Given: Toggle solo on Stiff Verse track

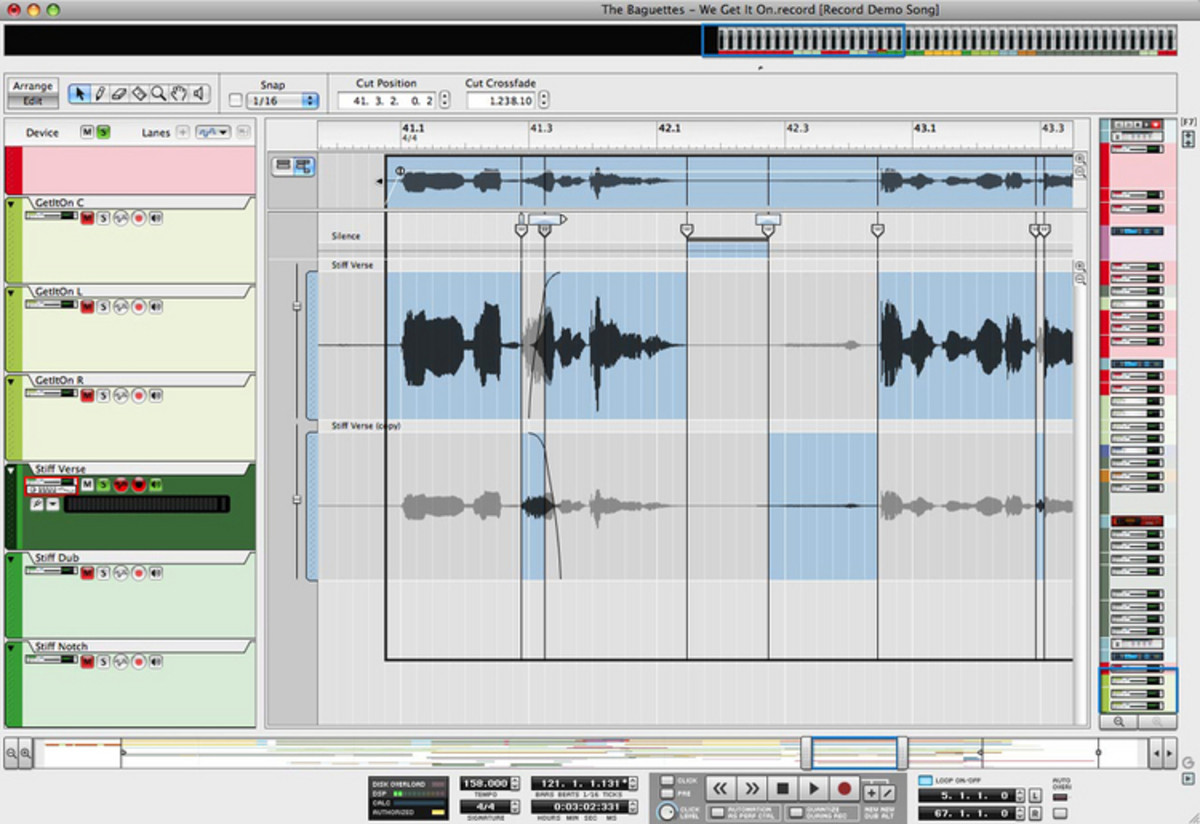Looking at the screenshot, I should [104, 485].
